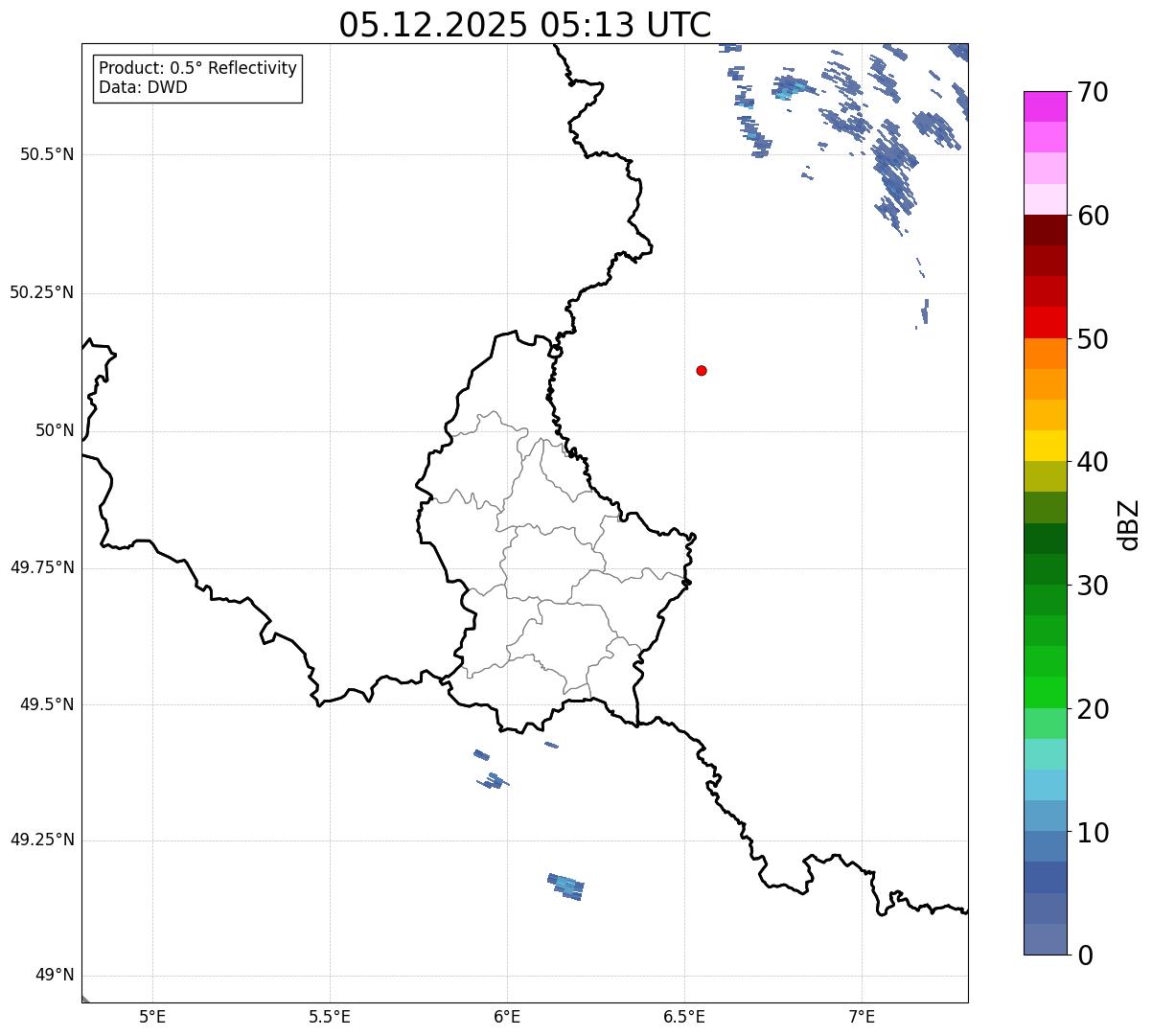The height and width of the screenshot is (1036, 1152).
Task: Click the bright green 20 dBZ colorbar segment
Action: coord(1046,693)
